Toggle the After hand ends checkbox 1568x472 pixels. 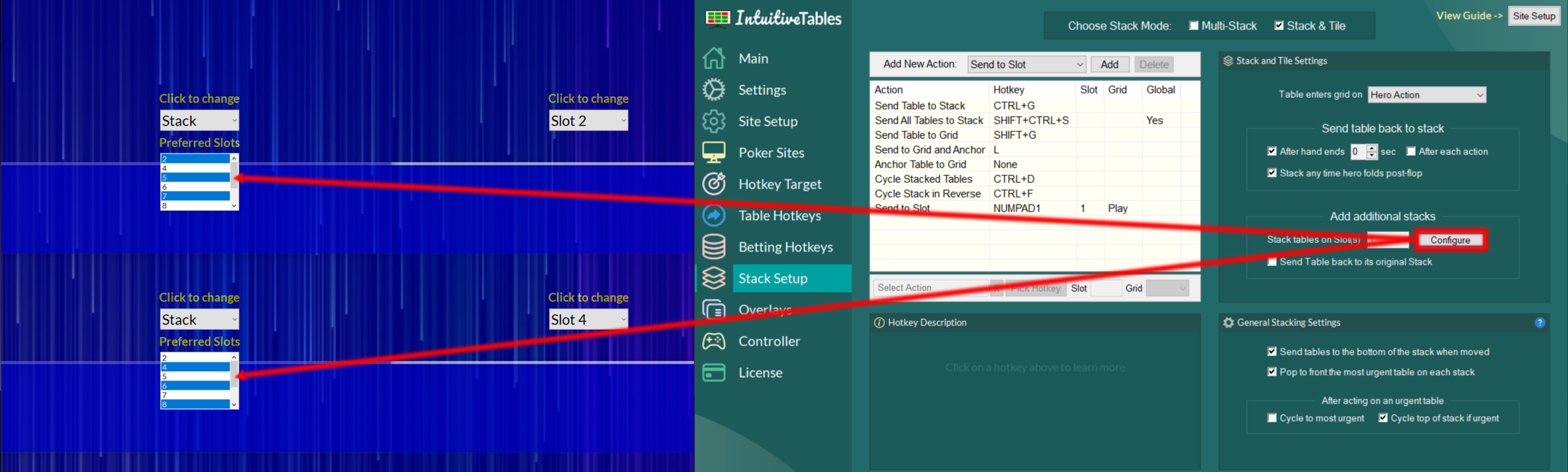(1272, 152)
